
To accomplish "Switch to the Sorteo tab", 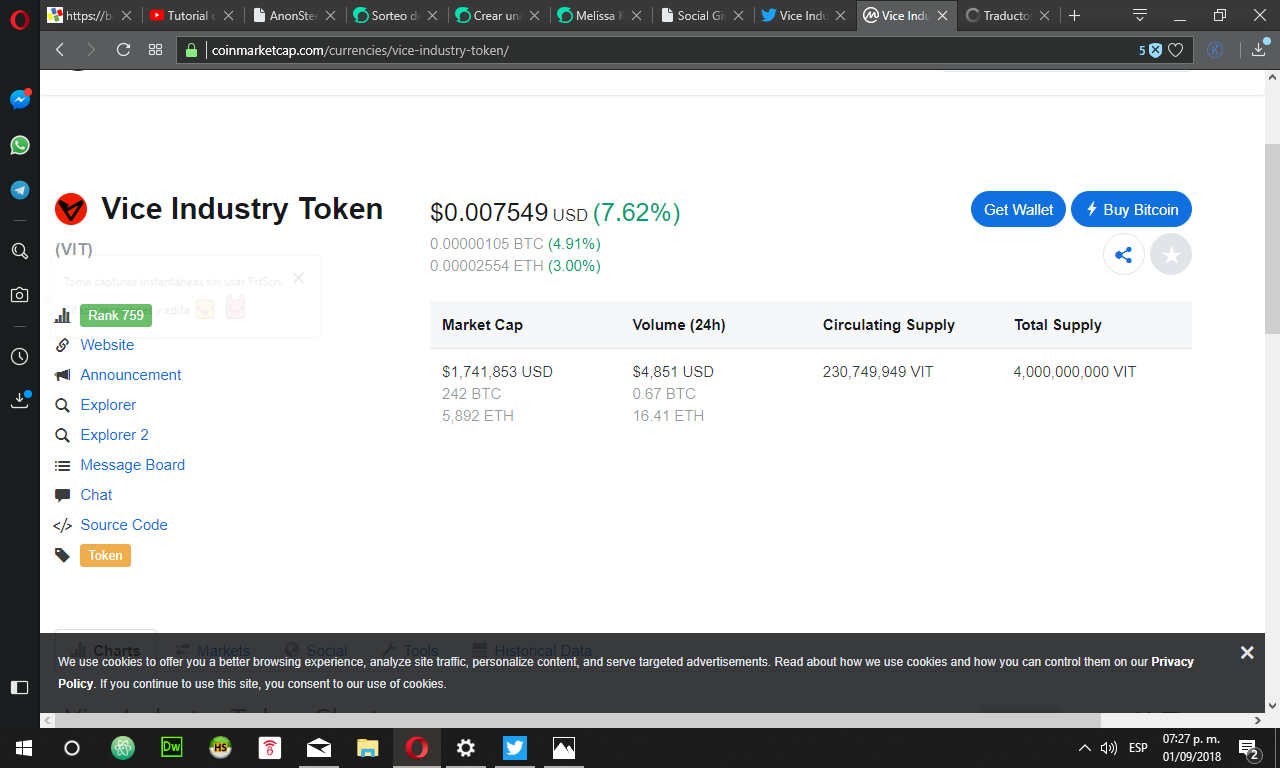I will pyautogui.click(x=397, y=15).
